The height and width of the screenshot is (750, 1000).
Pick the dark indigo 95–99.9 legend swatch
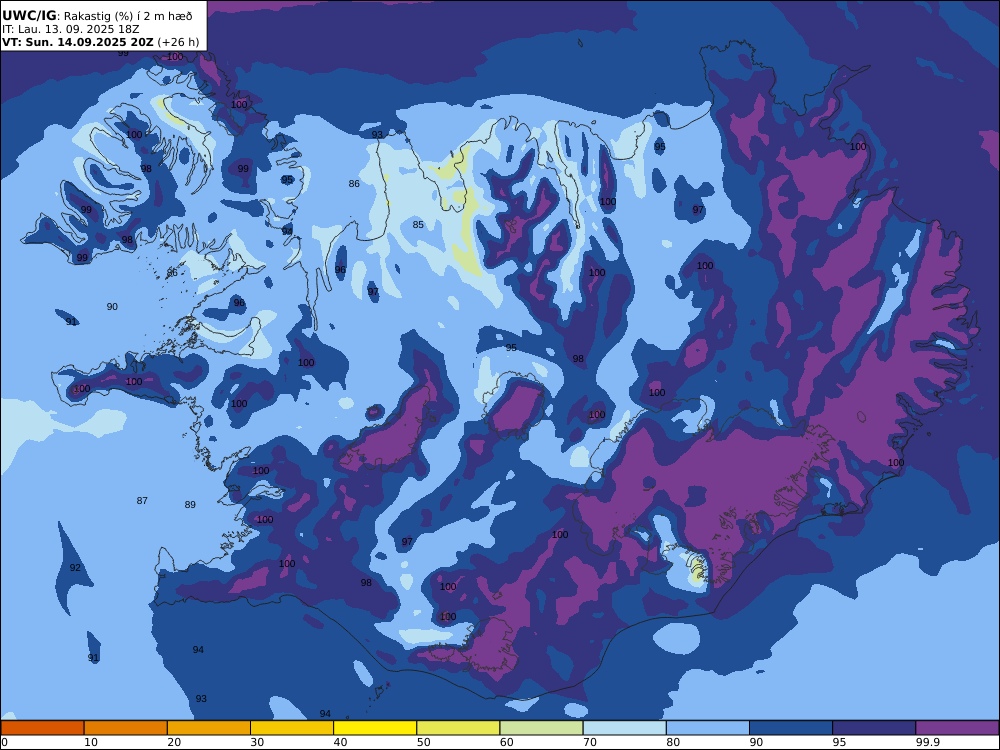pyautogui.click(x=874, y=728)
